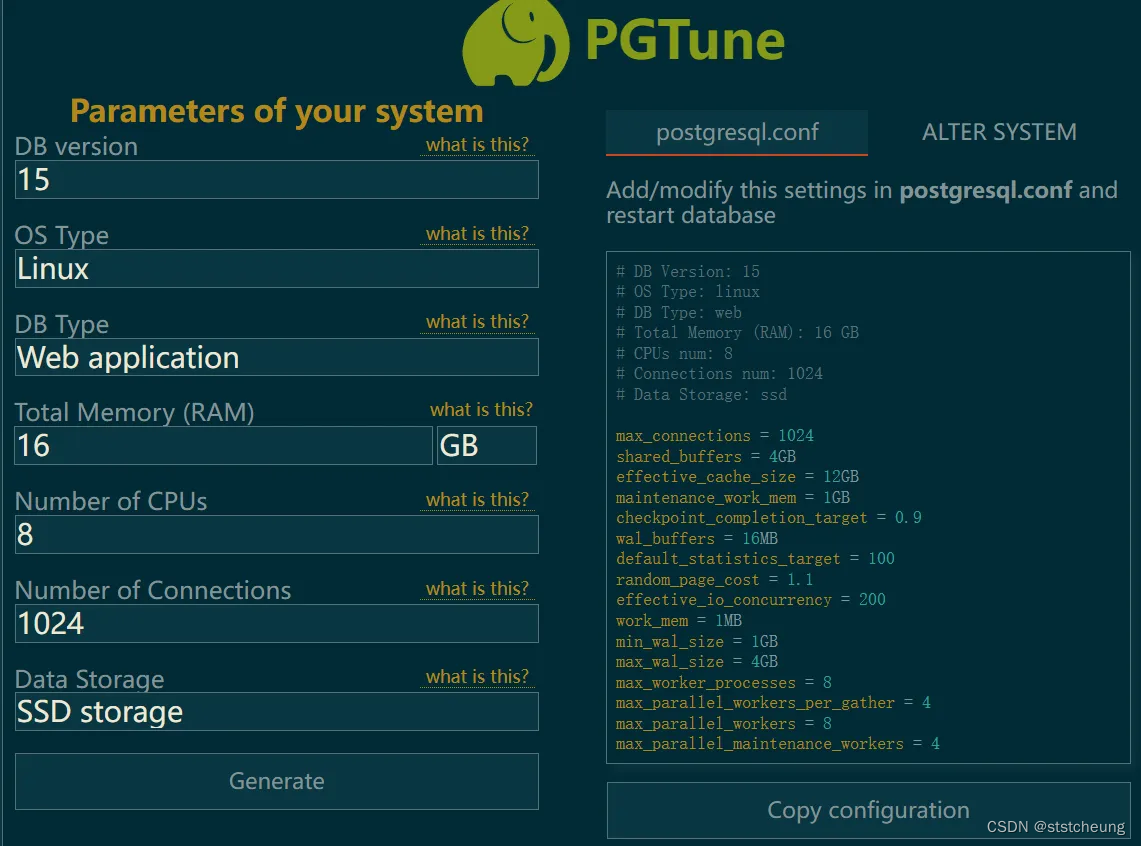Screen dimensions: 1141x846
Task: Open 'what is this?' for Data Storage
Action: coord(477,677)
